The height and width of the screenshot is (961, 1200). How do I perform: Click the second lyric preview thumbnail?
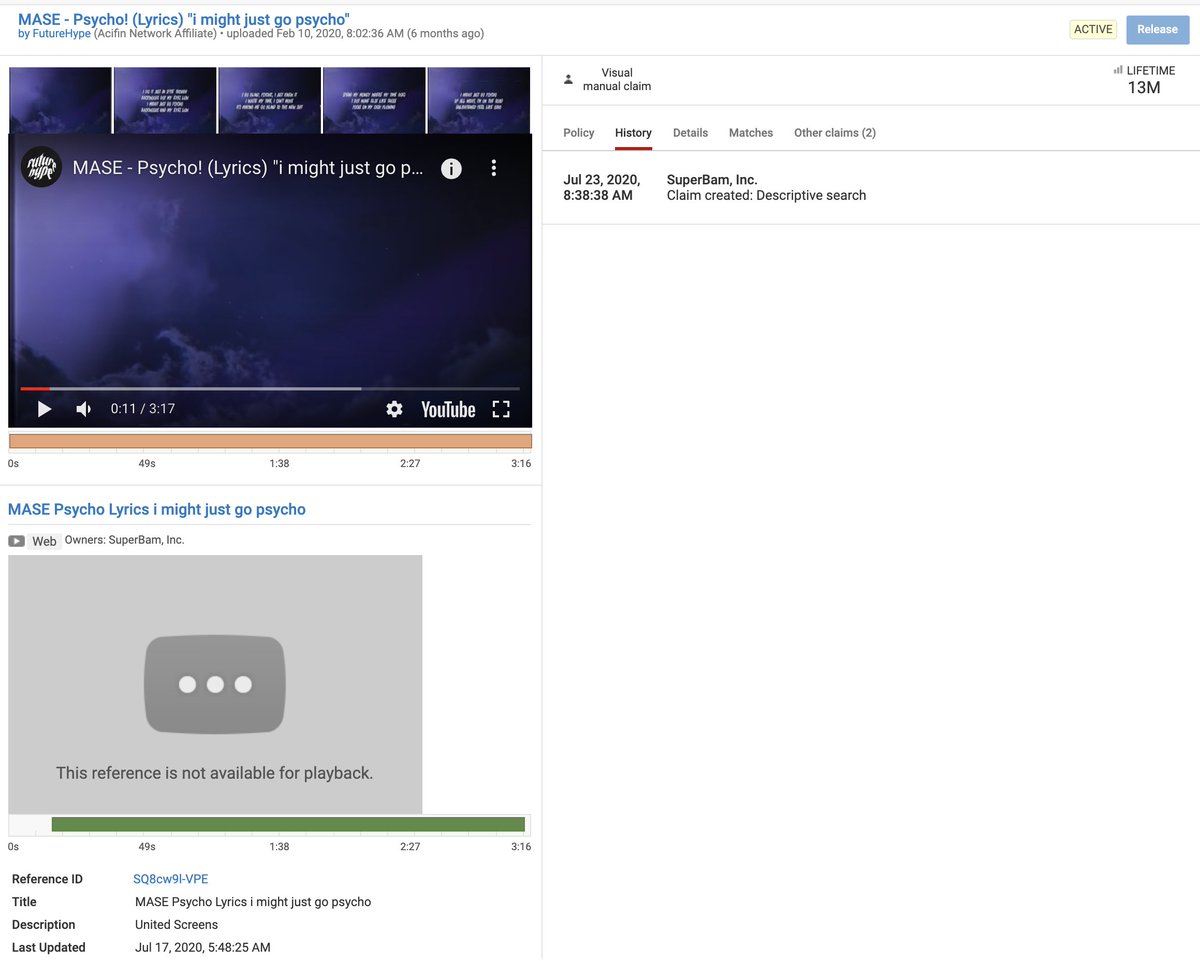165,100
